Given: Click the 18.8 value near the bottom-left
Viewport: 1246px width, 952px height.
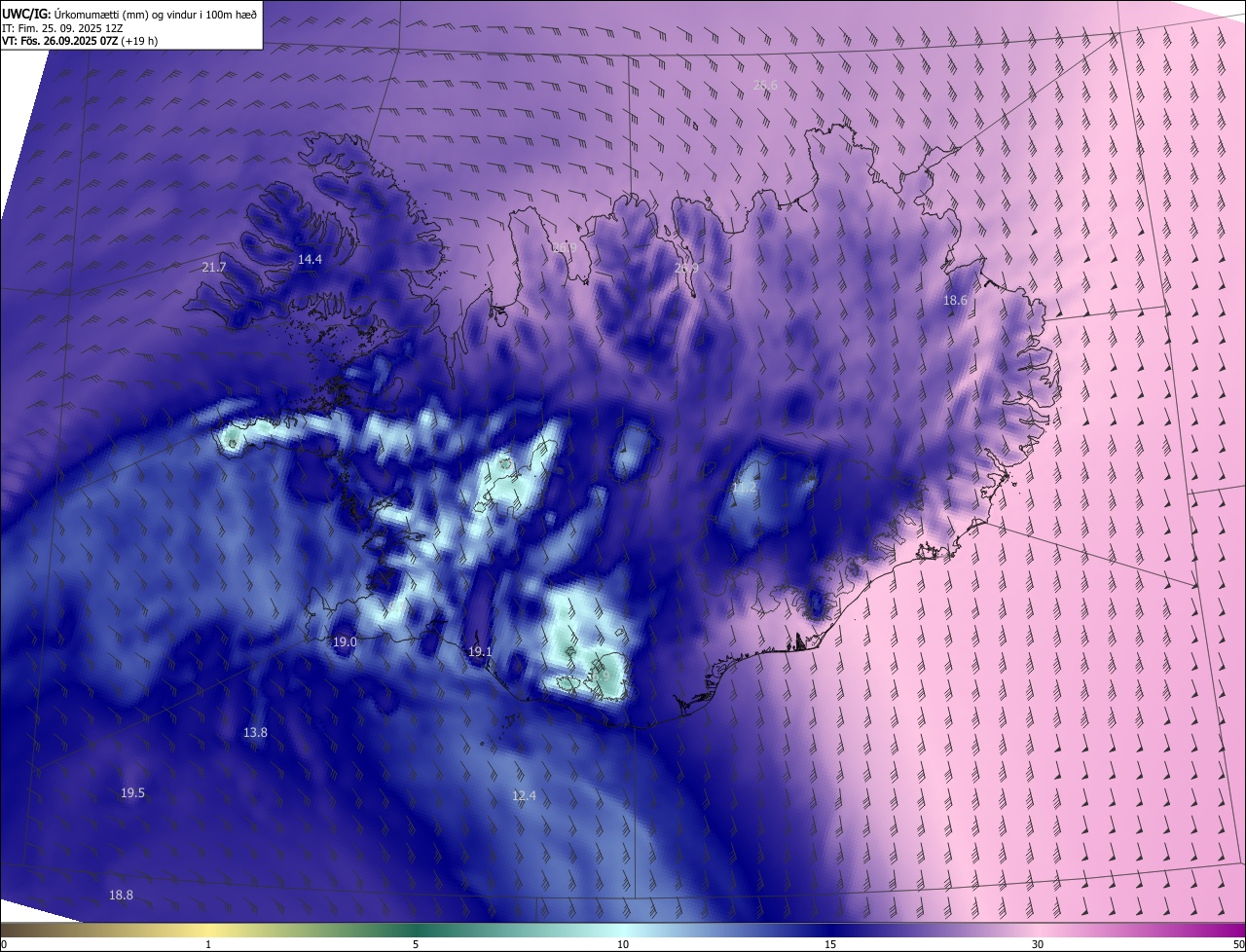Looking at the screenshot, I should tap(121, 896).
